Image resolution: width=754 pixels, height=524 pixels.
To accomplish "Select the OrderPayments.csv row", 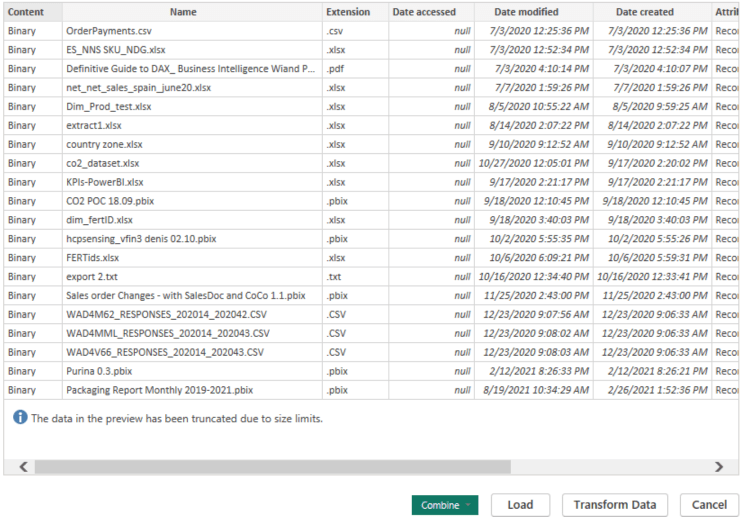I will (107, 31).
